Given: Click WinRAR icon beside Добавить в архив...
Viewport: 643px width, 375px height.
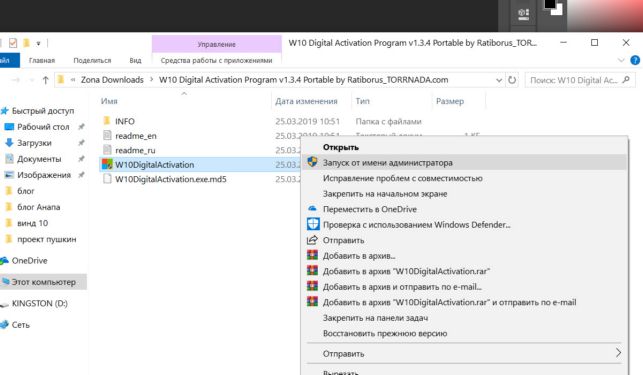Looking at the screenshot, I should coord(312,255).
